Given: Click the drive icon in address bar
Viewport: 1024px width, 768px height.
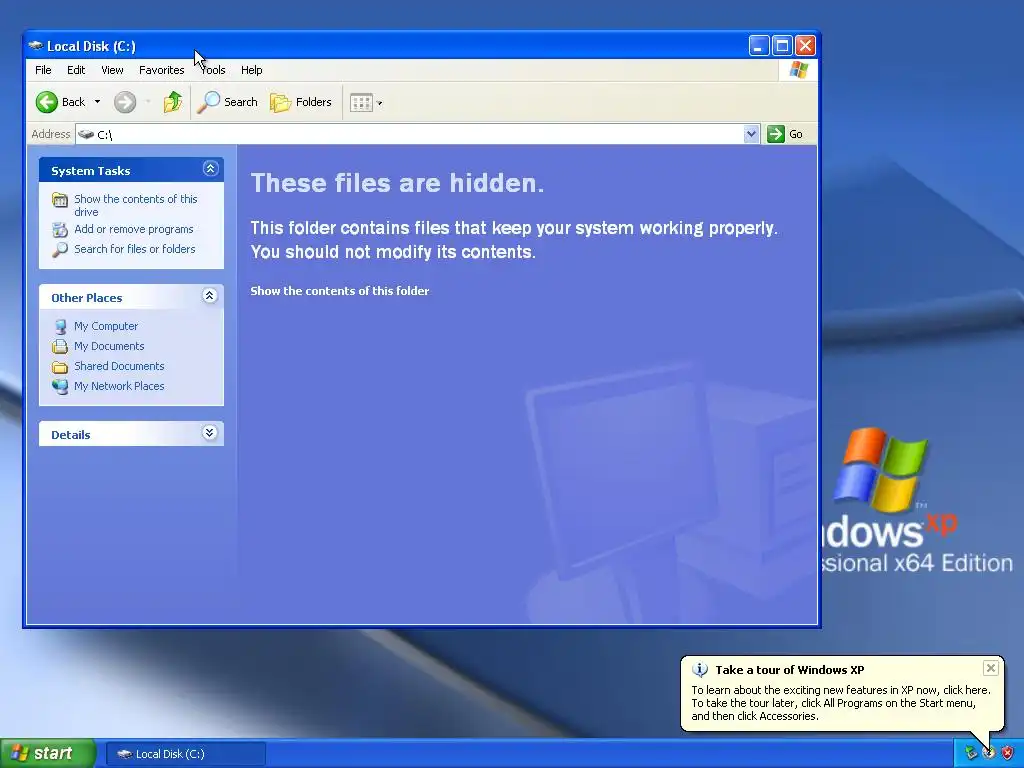Looking at the screenshot, I should [x=86, y=135].
